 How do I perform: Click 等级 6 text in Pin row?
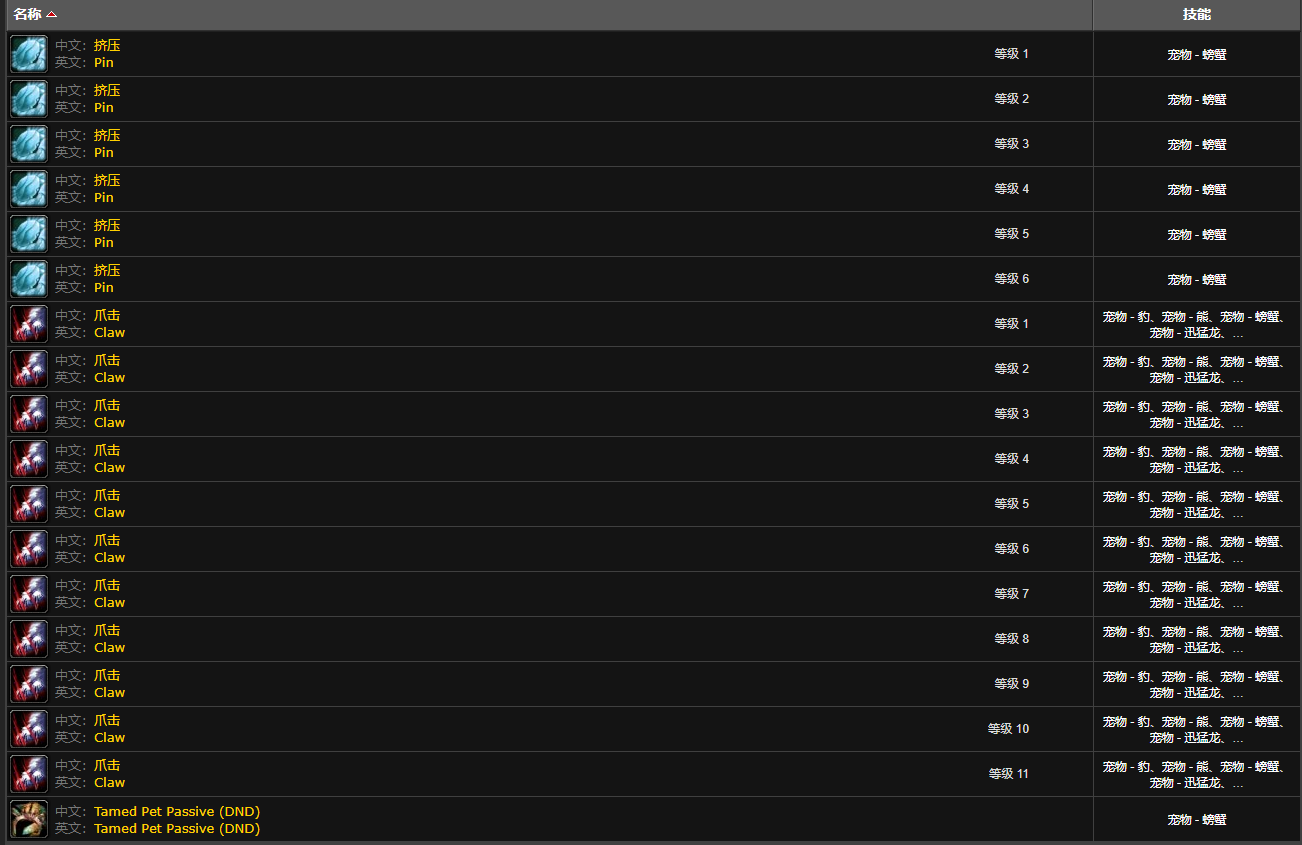(x=1011, y=279)
